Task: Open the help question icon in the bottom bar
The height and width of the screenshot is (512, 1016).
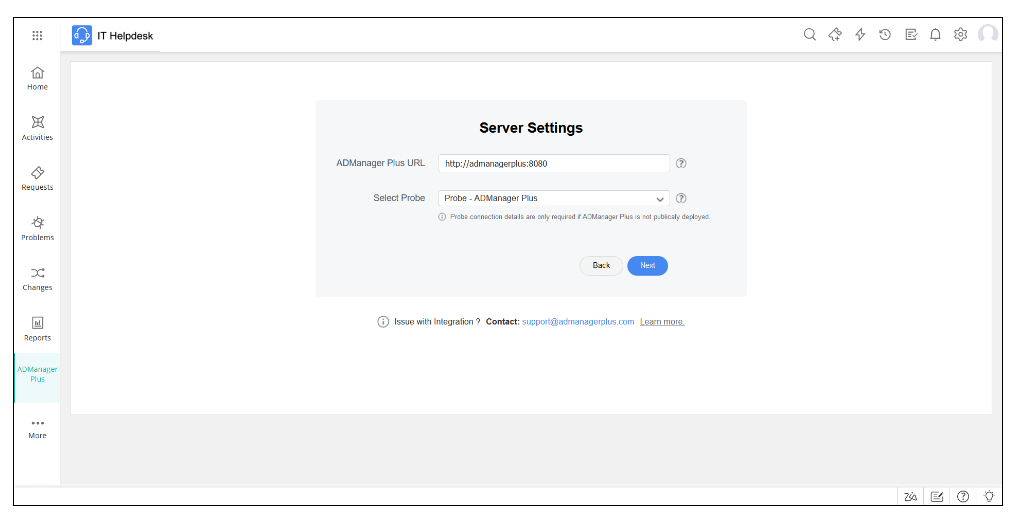Action: pos(963,496)
